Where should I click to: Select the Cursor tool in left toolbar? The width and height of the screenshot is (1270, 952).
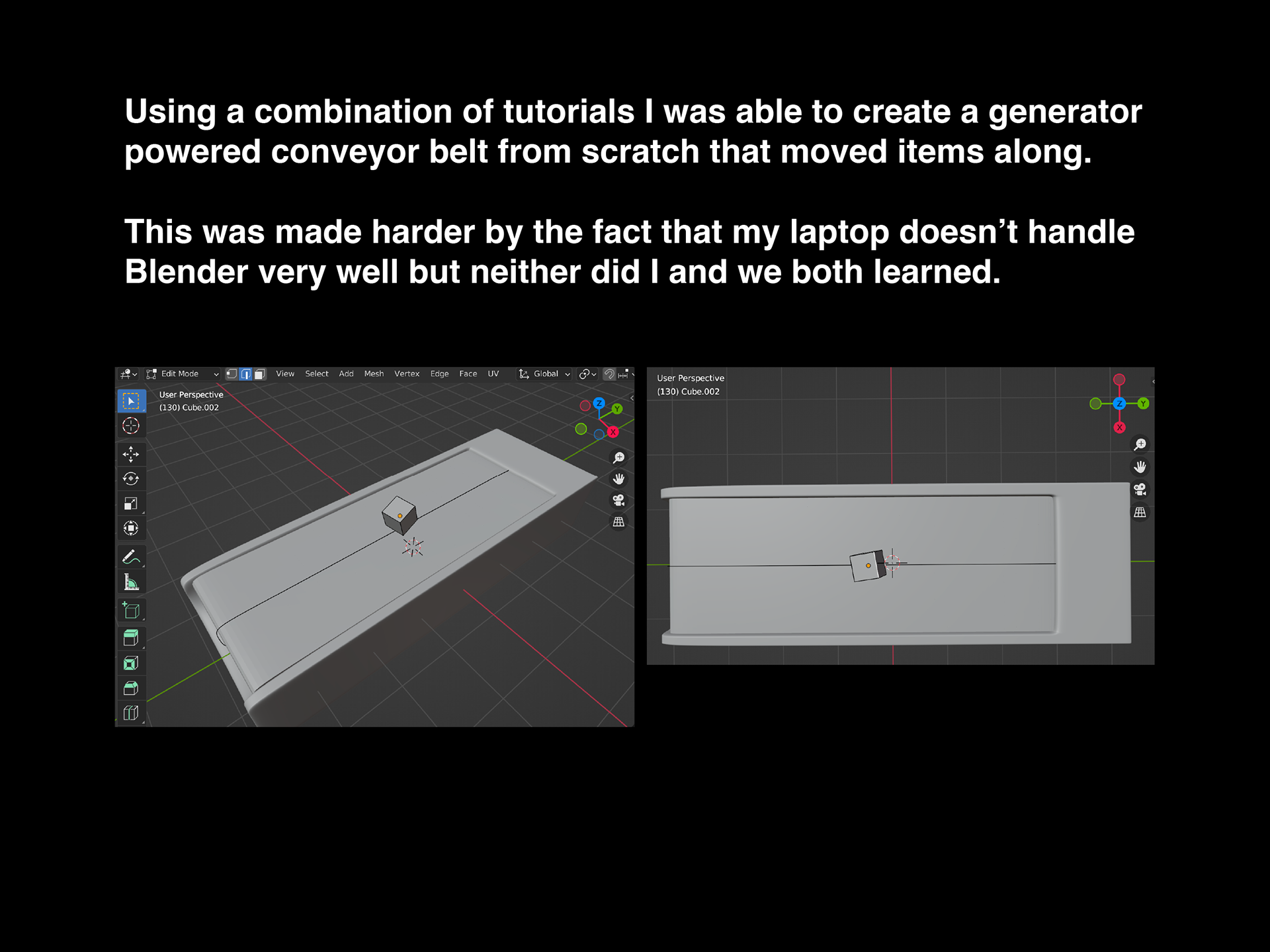[x=131, y=426]
